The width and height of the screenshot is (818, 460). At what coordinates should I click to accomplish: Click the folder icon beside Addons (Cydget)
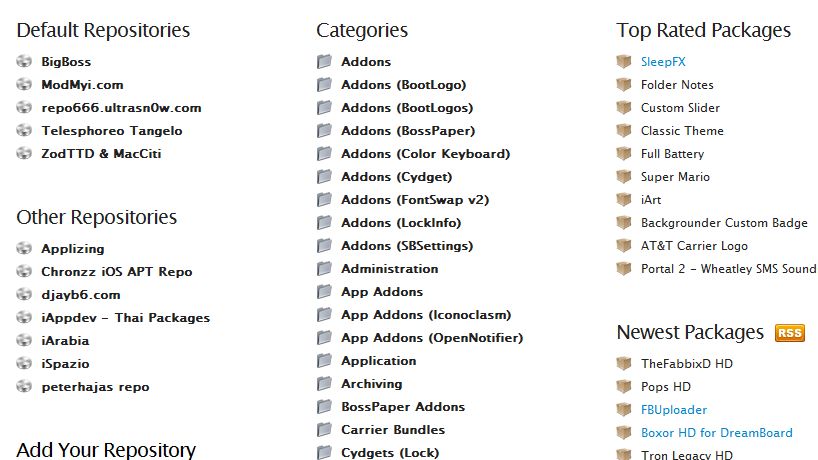coord(324,177)
